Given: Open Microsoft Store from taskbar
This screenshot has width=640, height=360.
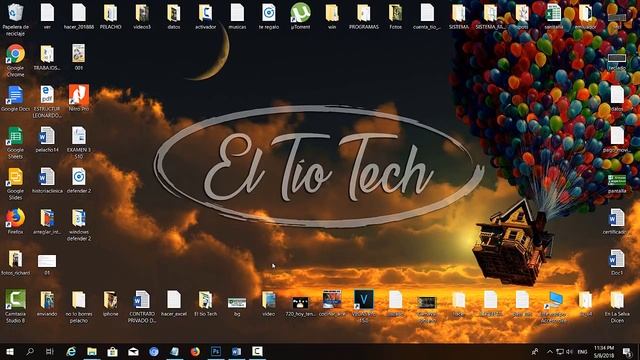Looking at the screenshot, I should 113,352.
